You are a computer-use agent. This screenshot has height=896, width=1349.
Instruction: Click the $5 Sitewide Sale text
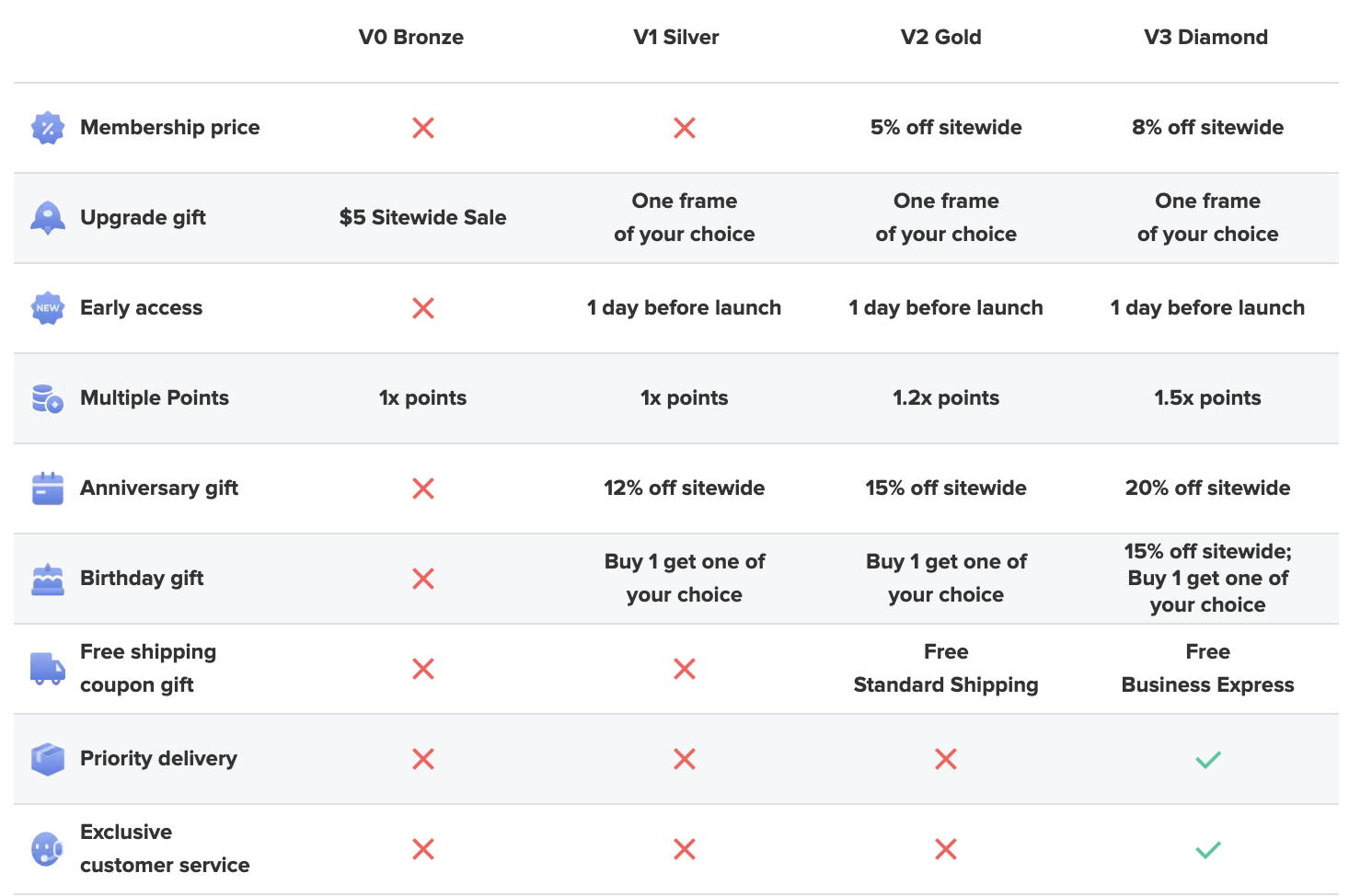tap(423, 218)
